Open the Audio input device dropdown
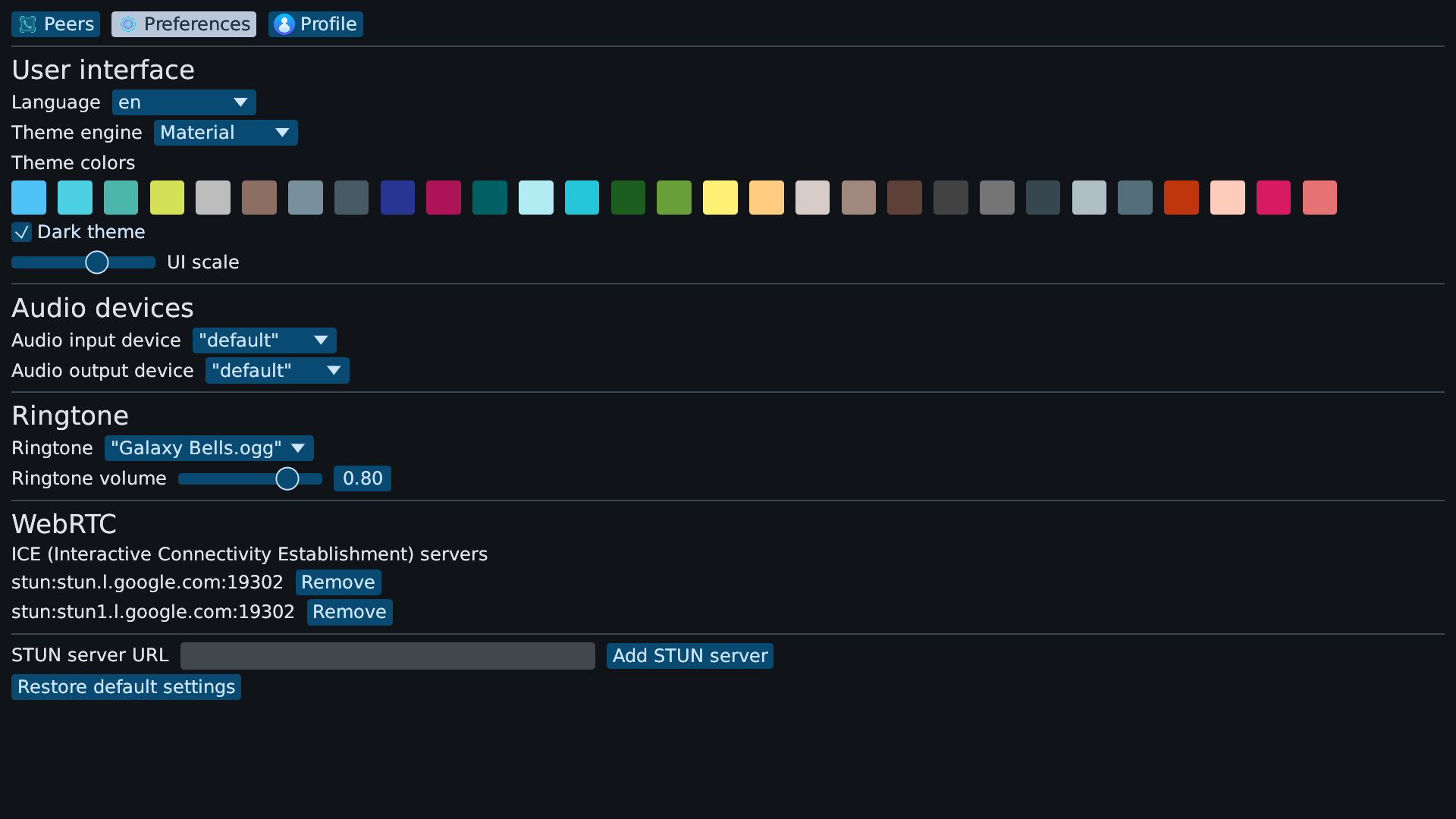Viewport: 1456px width, 819px height. 264,340
